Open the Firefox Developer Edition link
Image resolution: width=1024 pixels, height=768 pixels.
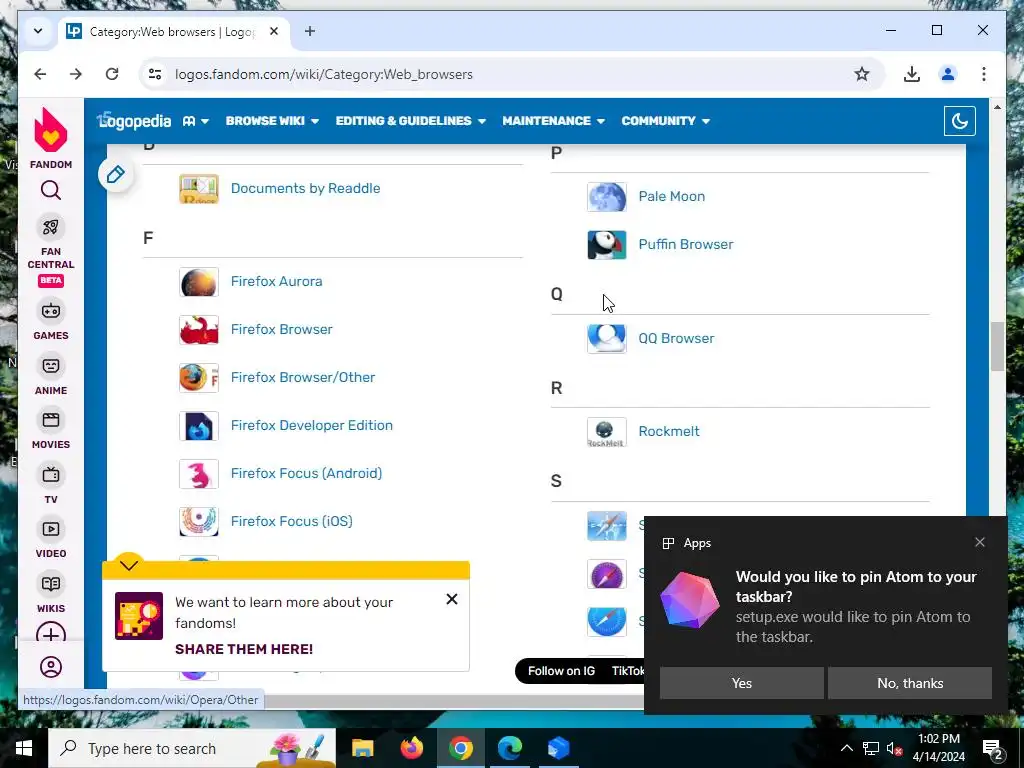tap(312, 425)
